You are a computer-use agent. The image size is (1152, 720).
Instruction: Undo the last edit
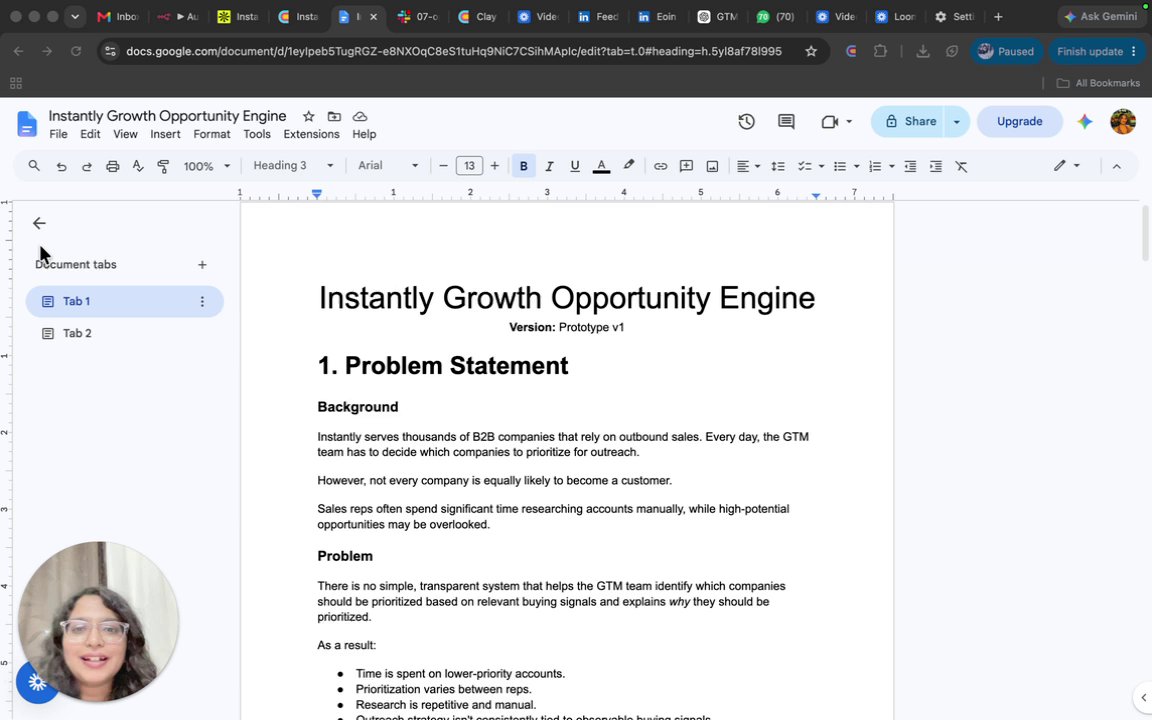(x=61, y=166)
